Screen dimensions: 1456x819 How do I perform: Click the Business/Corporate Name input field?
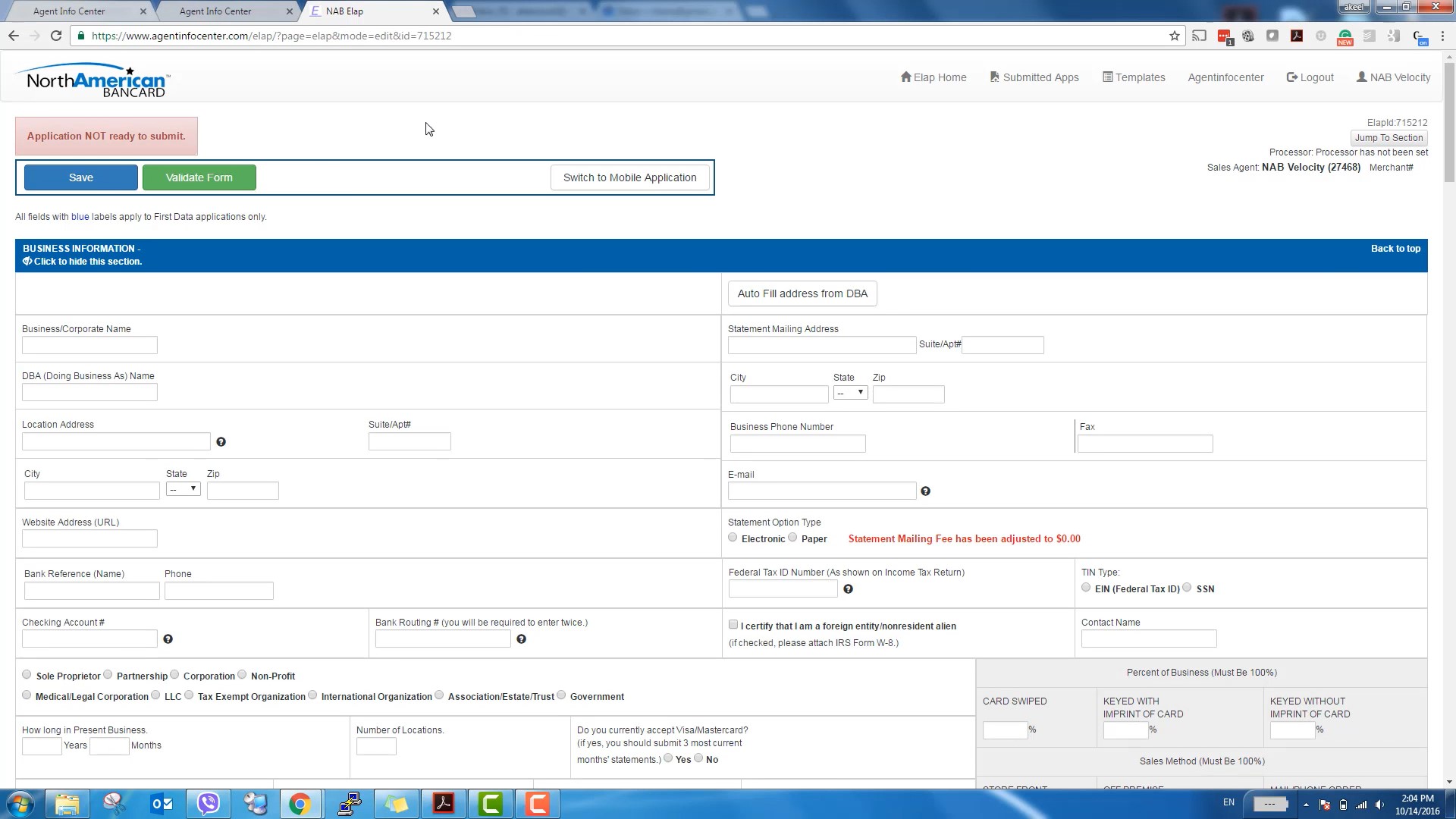(x=89, y=346)
